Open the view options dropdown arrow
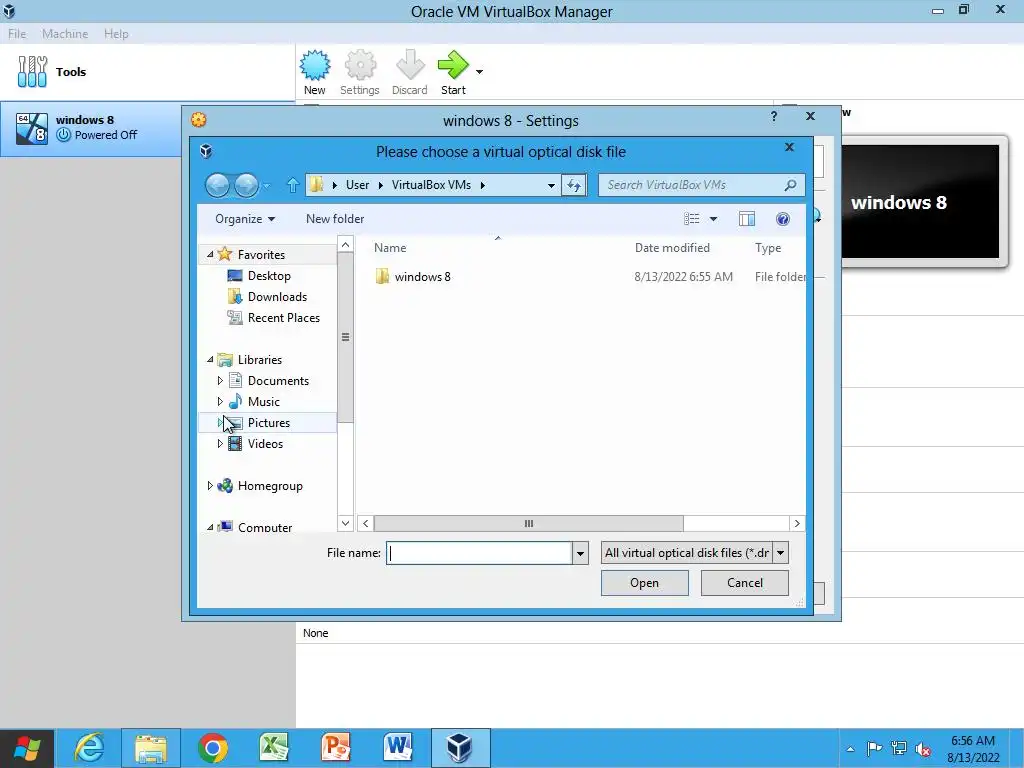 (713, 219)
